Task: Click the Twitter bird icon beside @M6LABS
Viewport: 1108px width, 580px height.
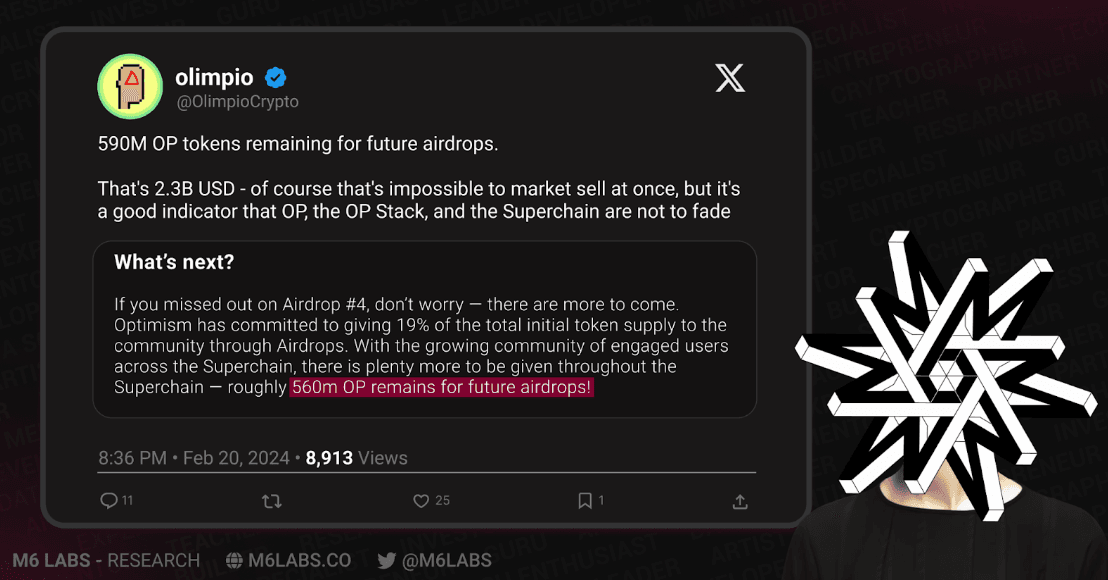Action: (x=386, y=561)
